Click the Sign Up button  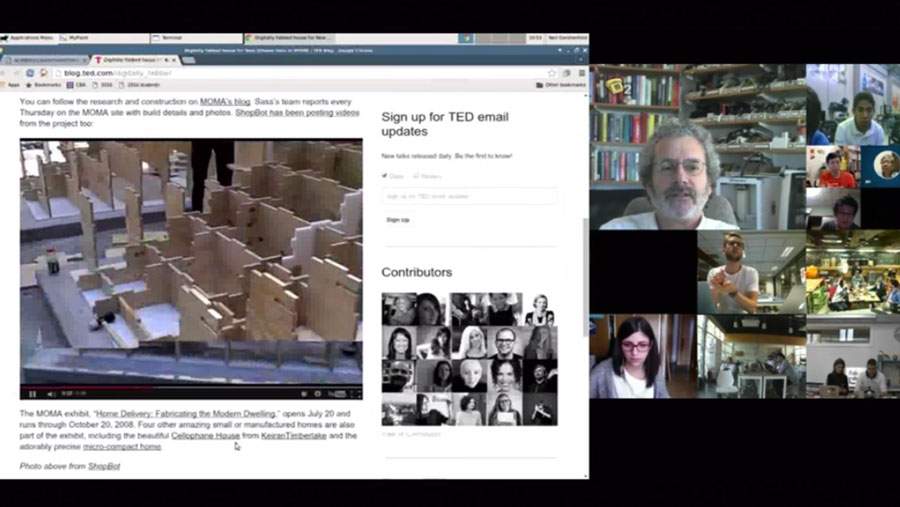(398, 220)
